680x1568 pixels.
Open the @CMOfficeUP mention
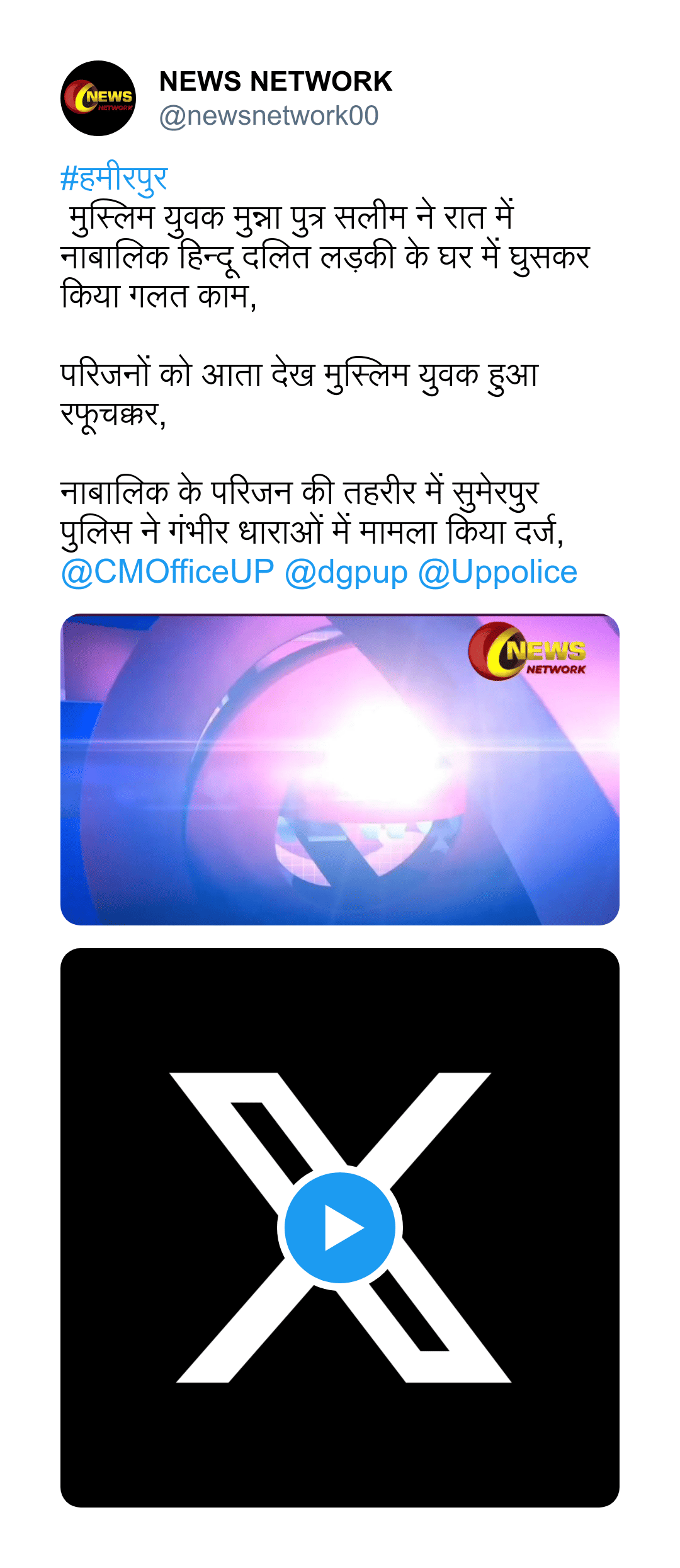(x=167, y=572)
